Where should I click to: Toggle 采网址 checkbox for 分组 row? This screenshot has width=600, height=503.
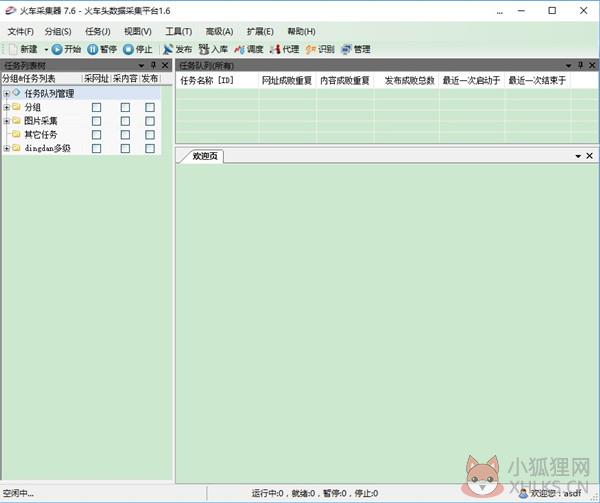[x=96, y=107]
